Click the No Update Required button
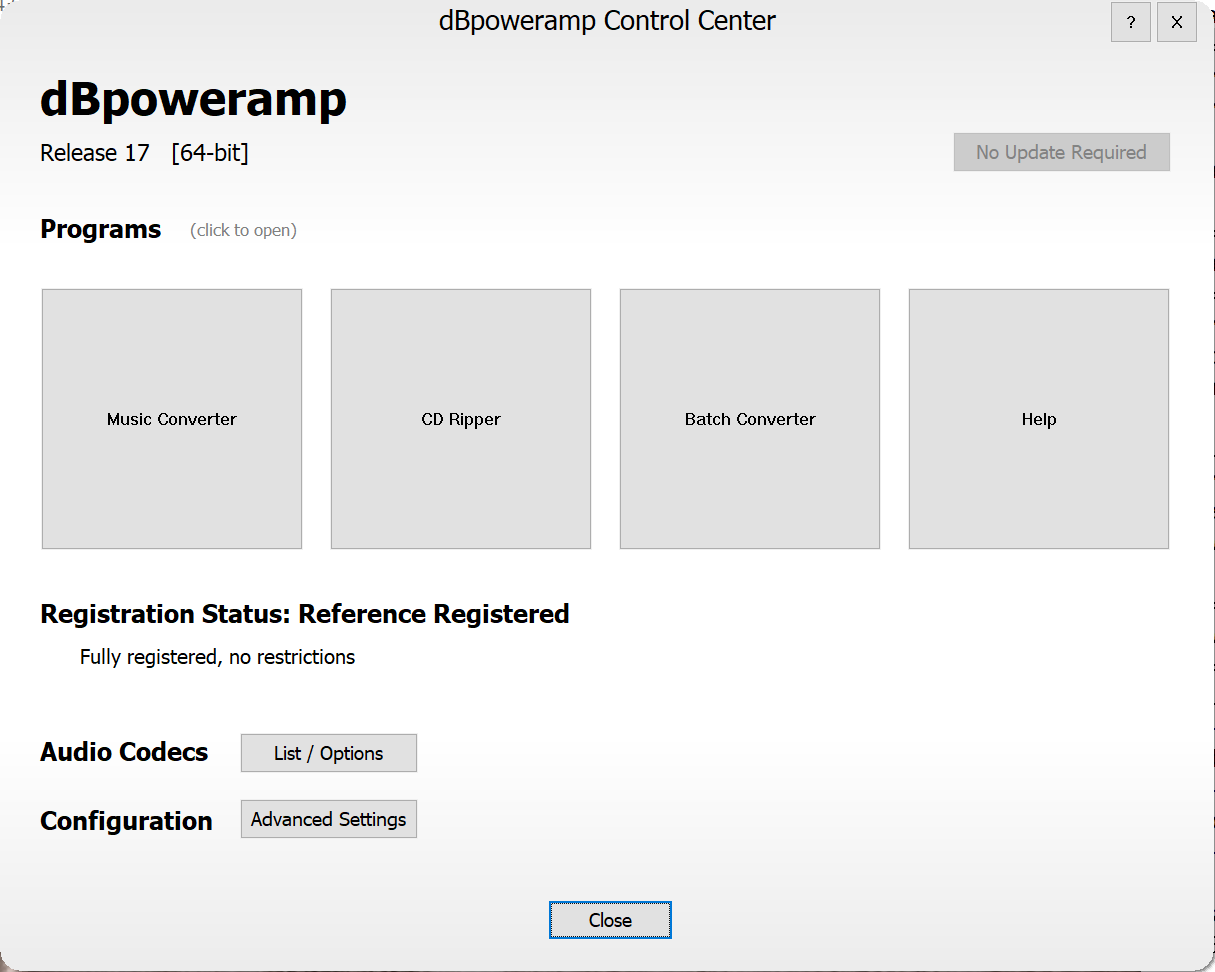 point(1061,152)
